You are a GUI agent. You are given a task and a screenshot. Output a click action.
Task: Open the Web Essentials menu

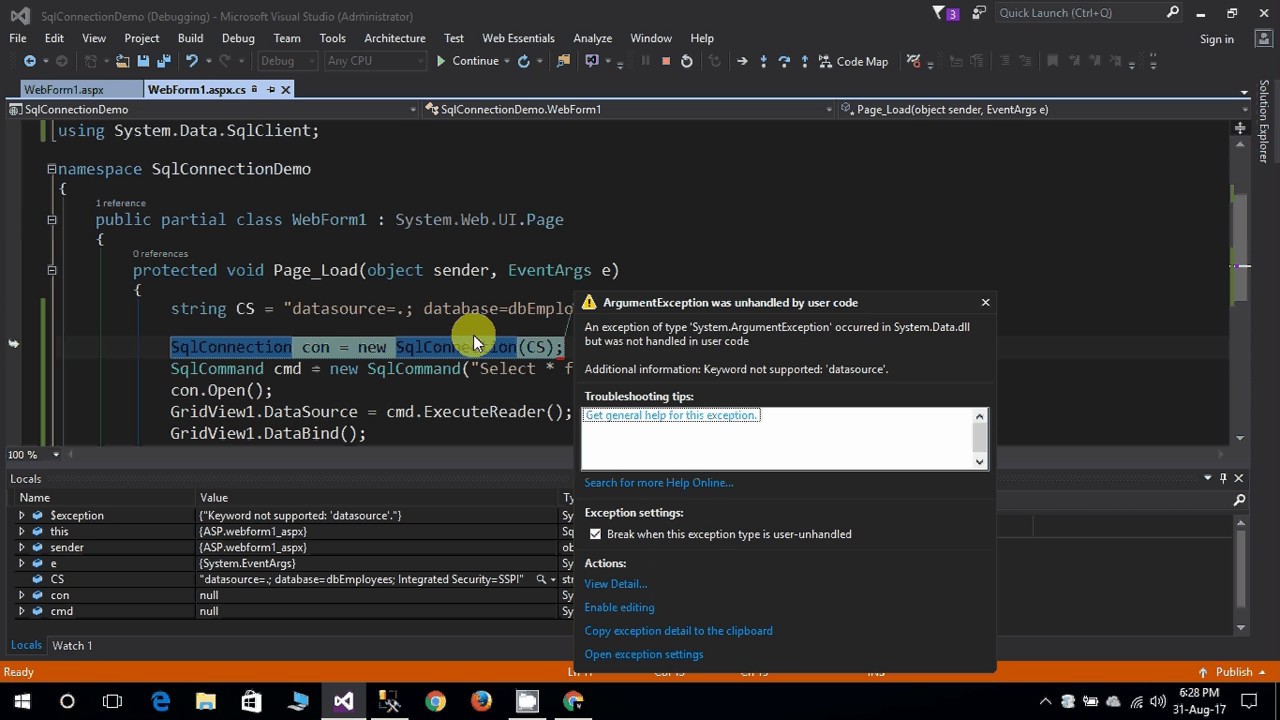click(x=518, y=38)
